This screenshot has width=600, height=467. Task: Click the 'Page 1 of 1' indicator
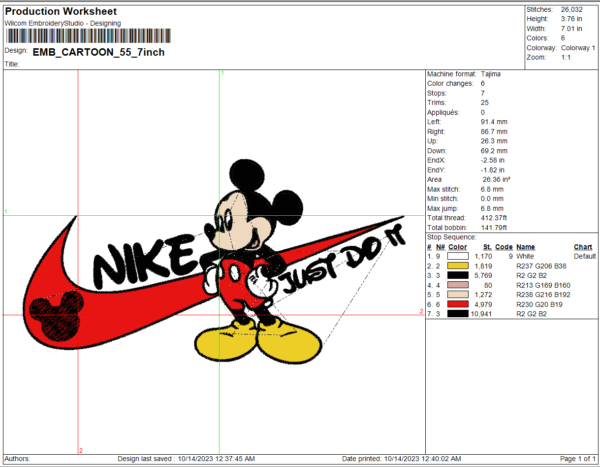coord(578,459)
